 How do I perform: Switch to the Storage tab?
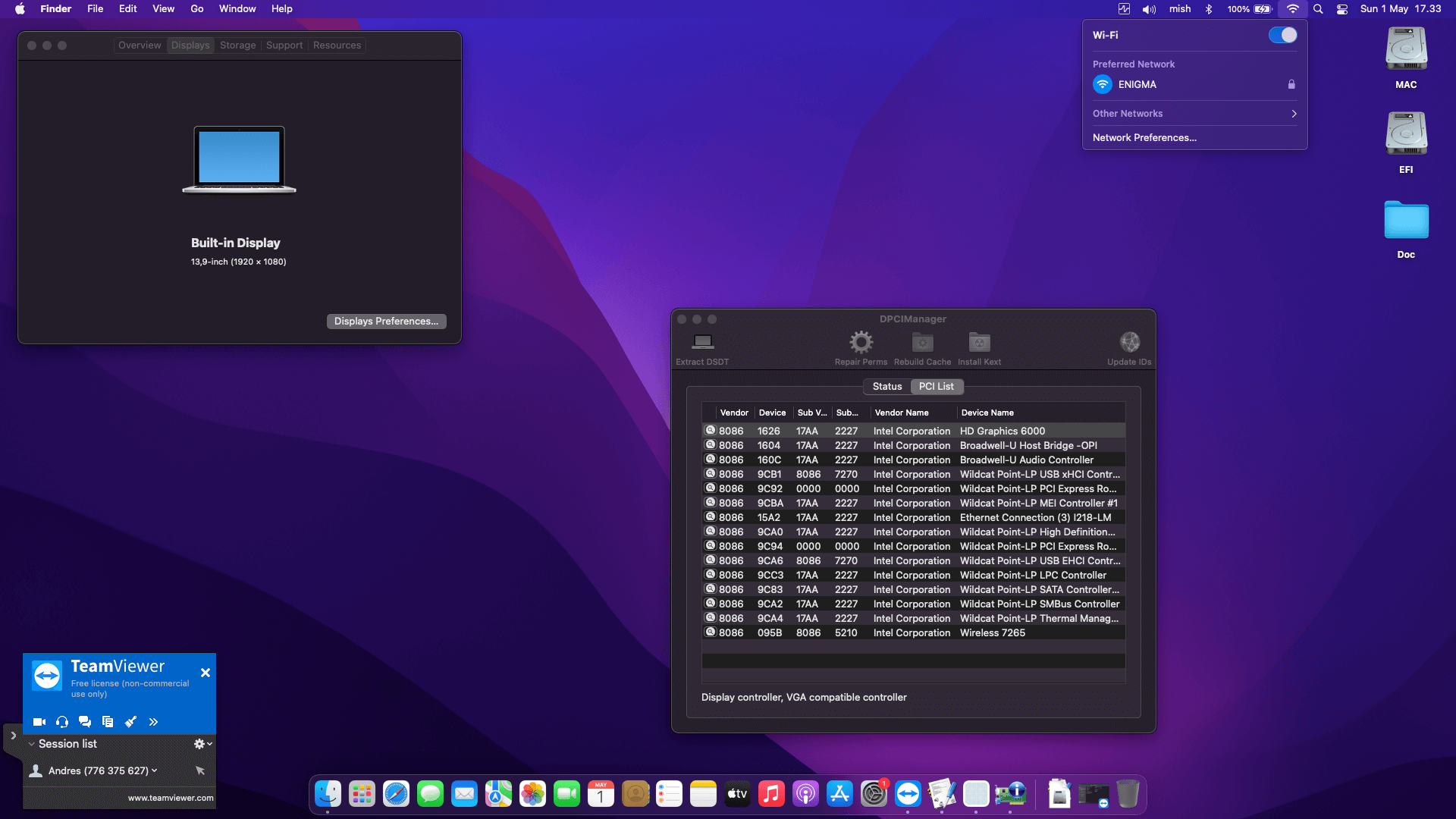click(x=237, y=45)
